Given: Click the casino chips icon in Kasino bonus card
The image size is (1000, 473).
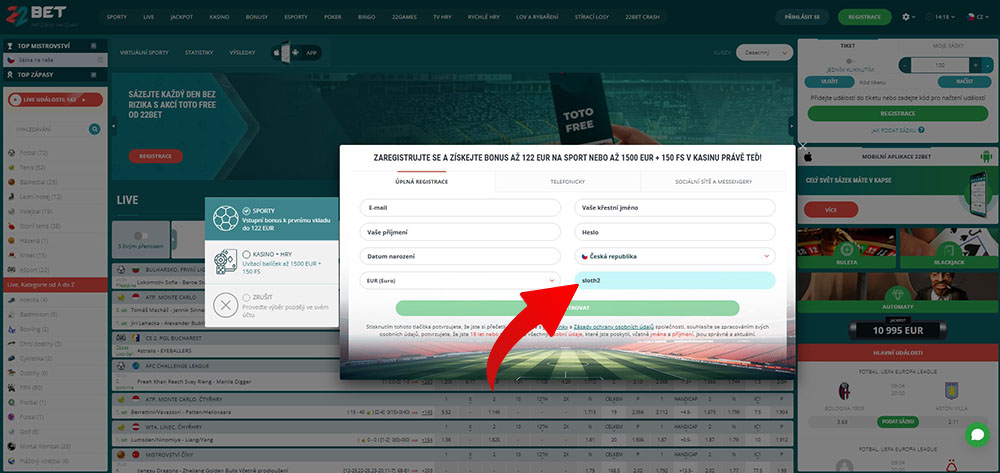Looking at the screenshot, I should click(225, 263).
